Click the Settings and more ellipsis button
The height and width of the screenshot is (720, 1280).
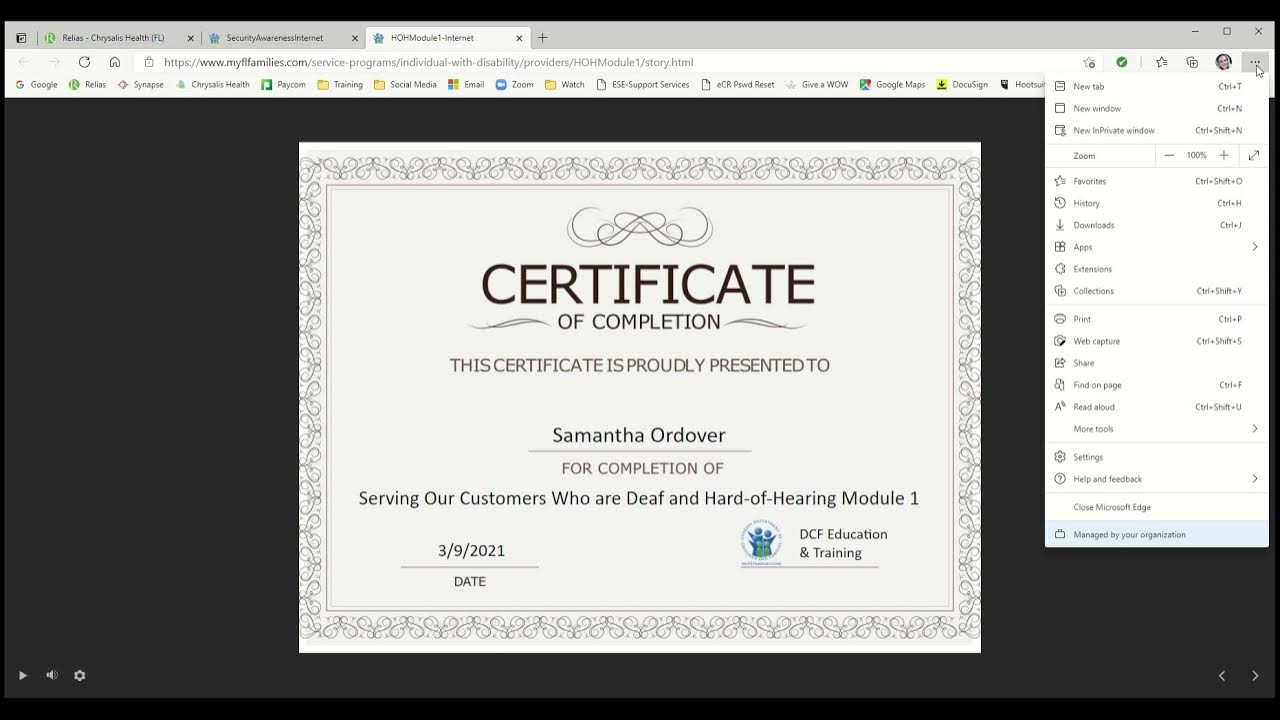(x=1254, y=62)
